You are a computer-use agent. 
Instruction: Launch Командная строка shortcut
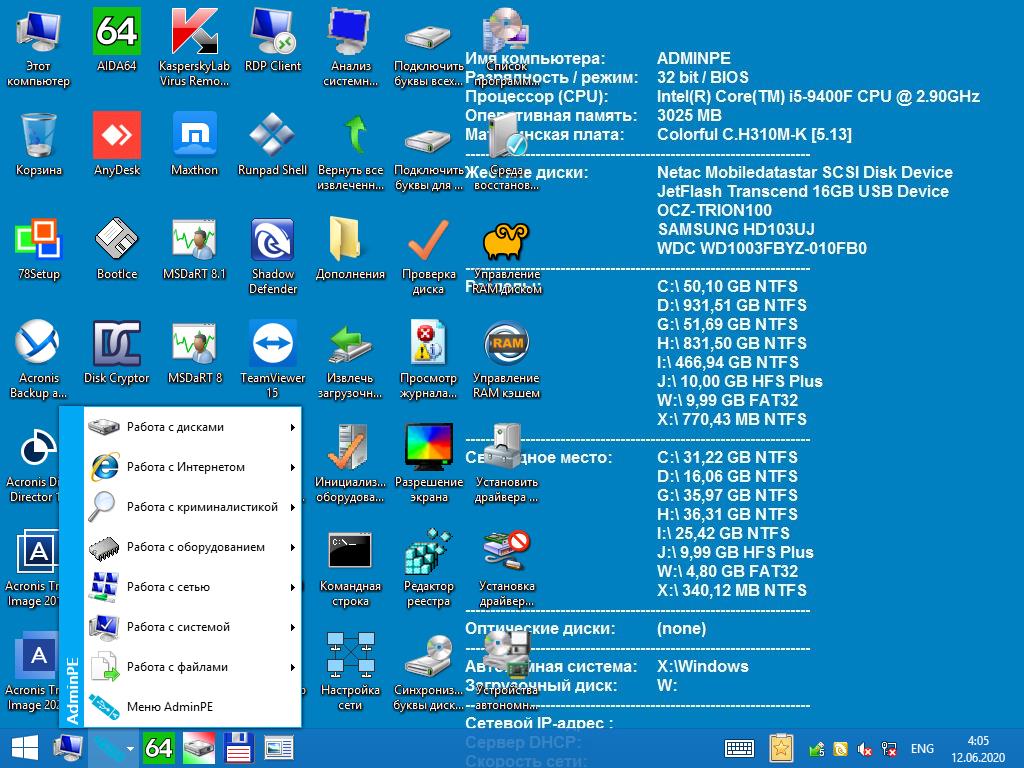(x=350, y=552)
